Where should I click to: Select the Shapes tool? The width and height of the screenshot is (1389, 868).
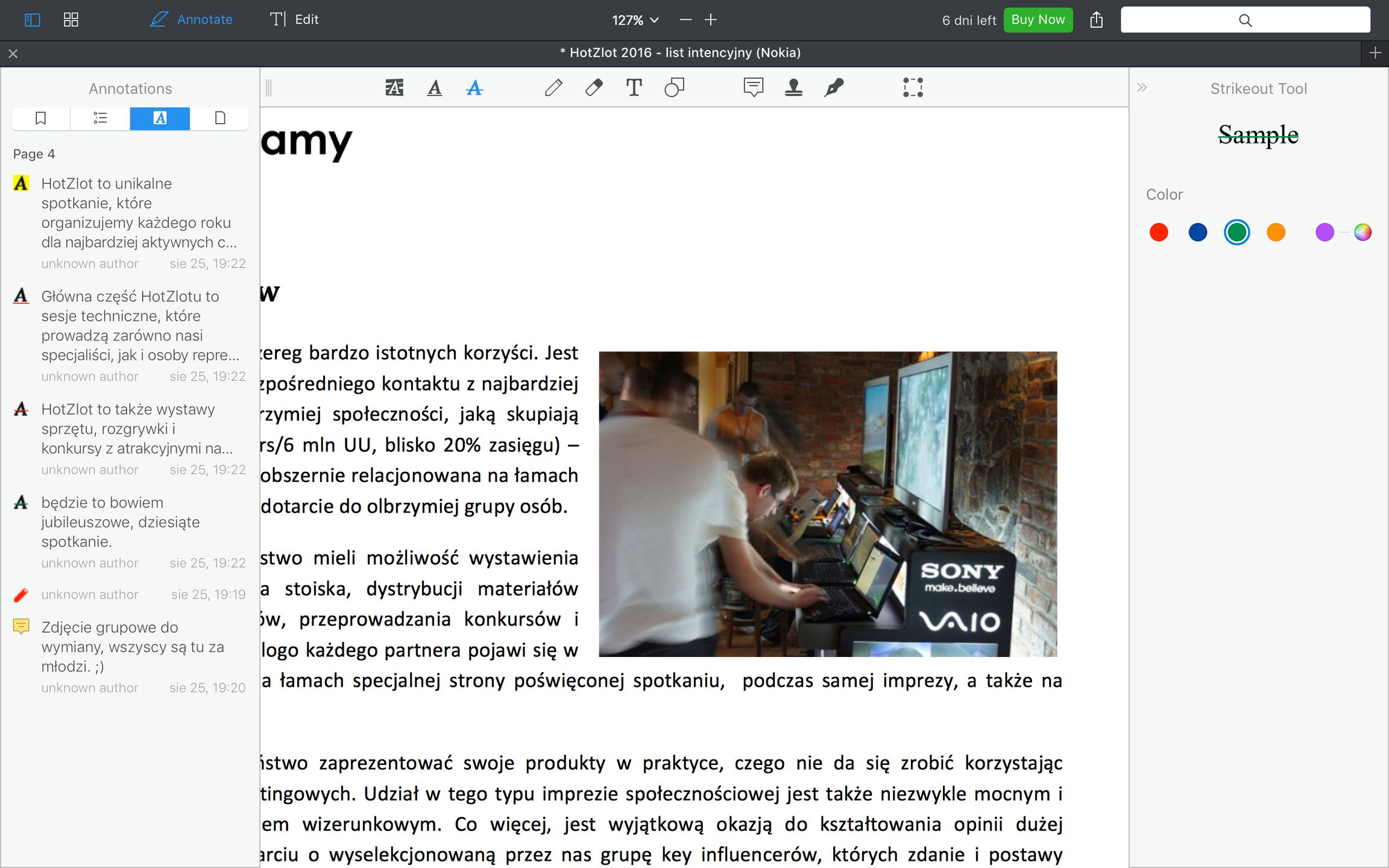click(x=674, y=88)
